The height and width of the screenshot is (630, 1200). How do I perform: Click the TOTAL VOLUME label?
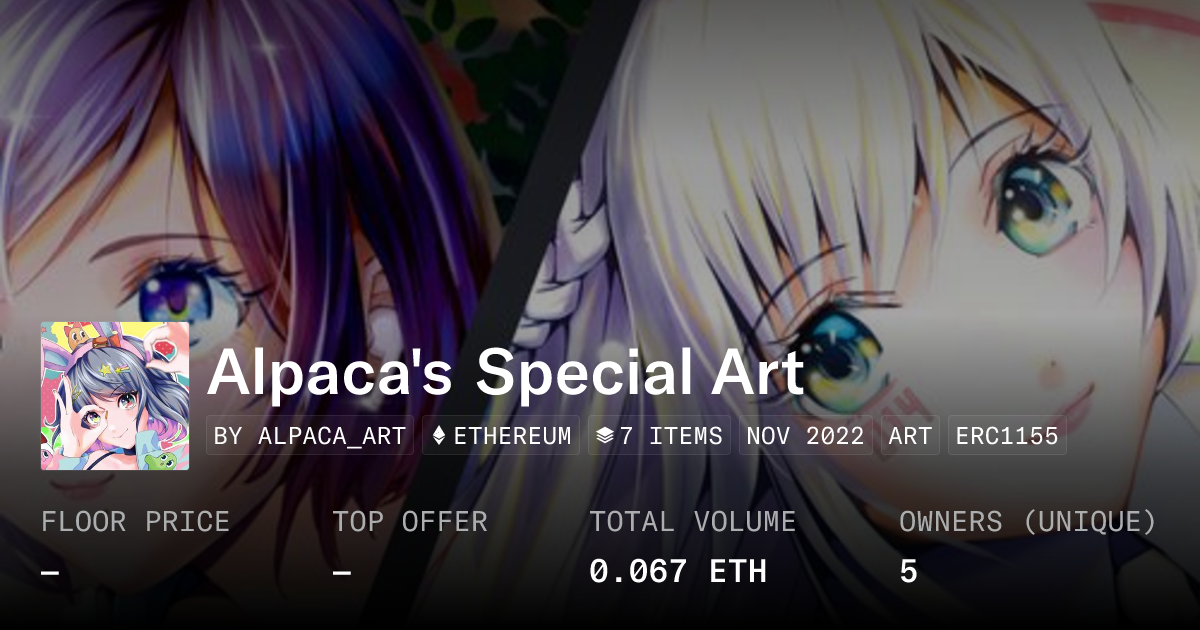[692, 522]
